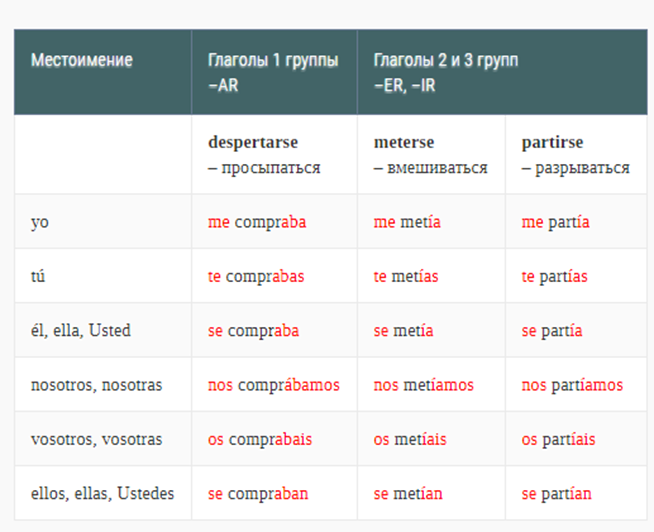654x532 pixels.
Task: Click the "te metías" cell
Action: (431, 276)
